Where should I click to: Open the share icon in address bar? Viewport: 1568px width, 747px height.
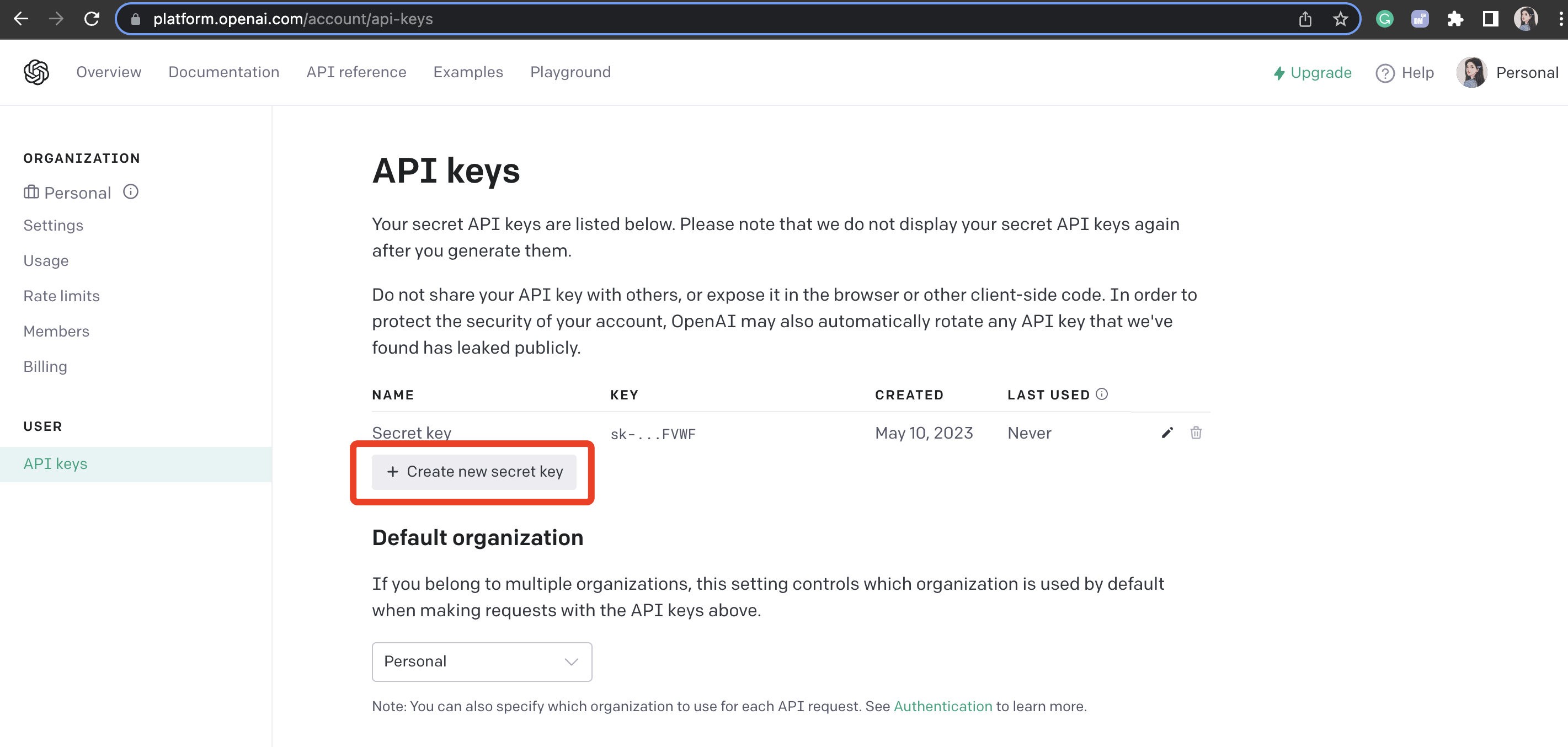[x=1305, y=19]
